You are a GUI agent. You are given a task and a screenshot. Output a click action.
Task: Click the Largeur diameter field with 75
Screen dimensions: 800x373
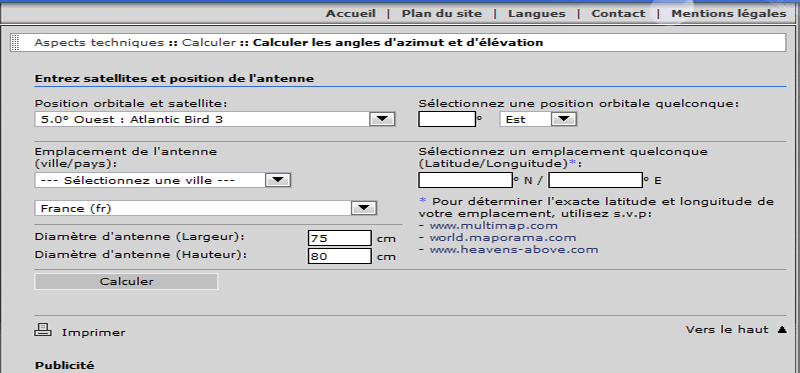coord(340,238)
